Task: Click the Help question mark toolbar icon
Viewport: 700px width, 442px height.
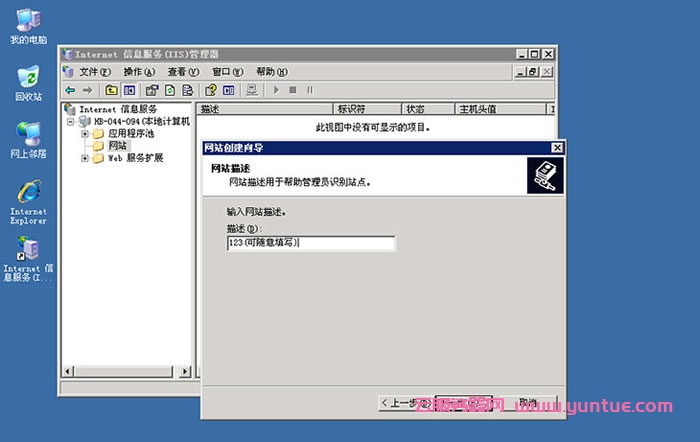Action: pyautogui.click(x=211, y=90)
